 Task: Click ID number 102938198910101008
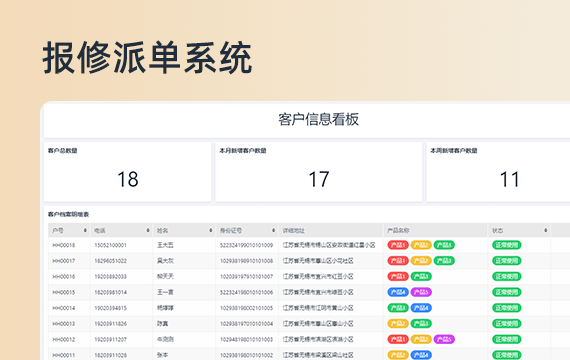pos(246,261)
